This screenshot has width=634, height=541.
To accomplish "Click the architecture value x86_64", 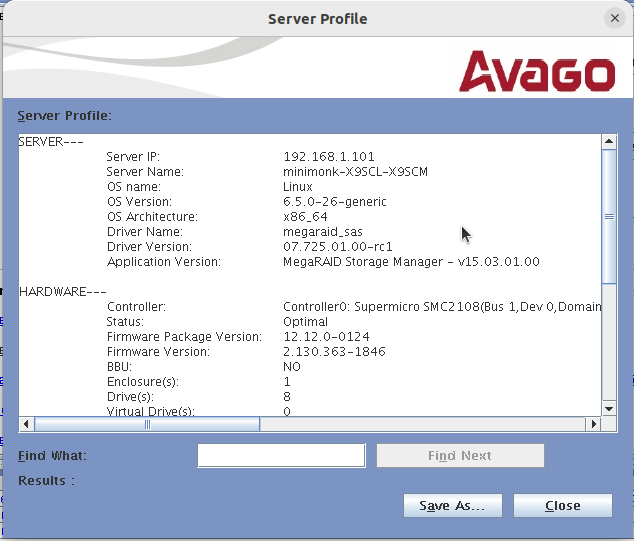I will 305,217.
